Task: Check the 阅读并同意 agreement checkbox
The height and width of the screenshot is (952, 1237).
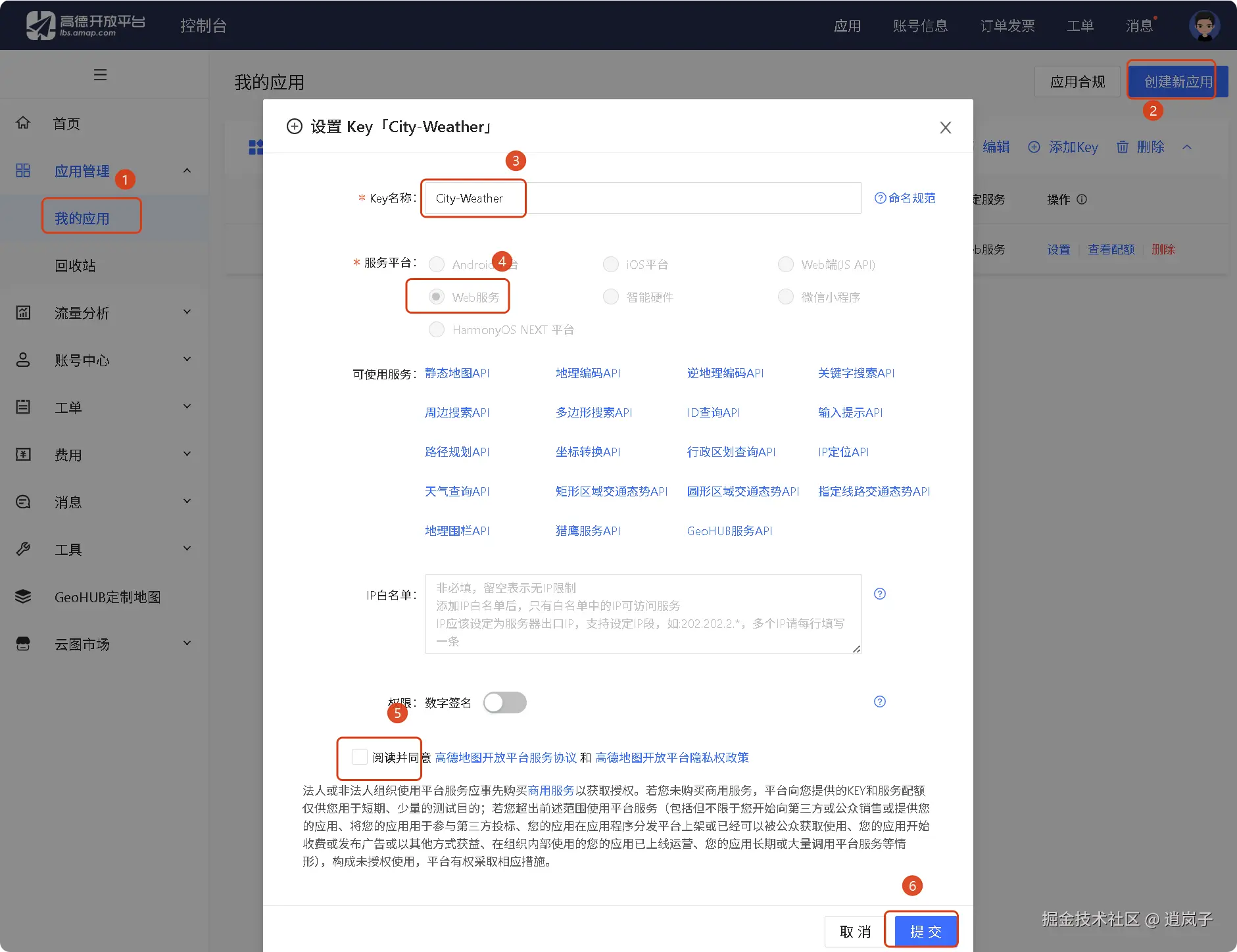Action: [x=360, y=757]
